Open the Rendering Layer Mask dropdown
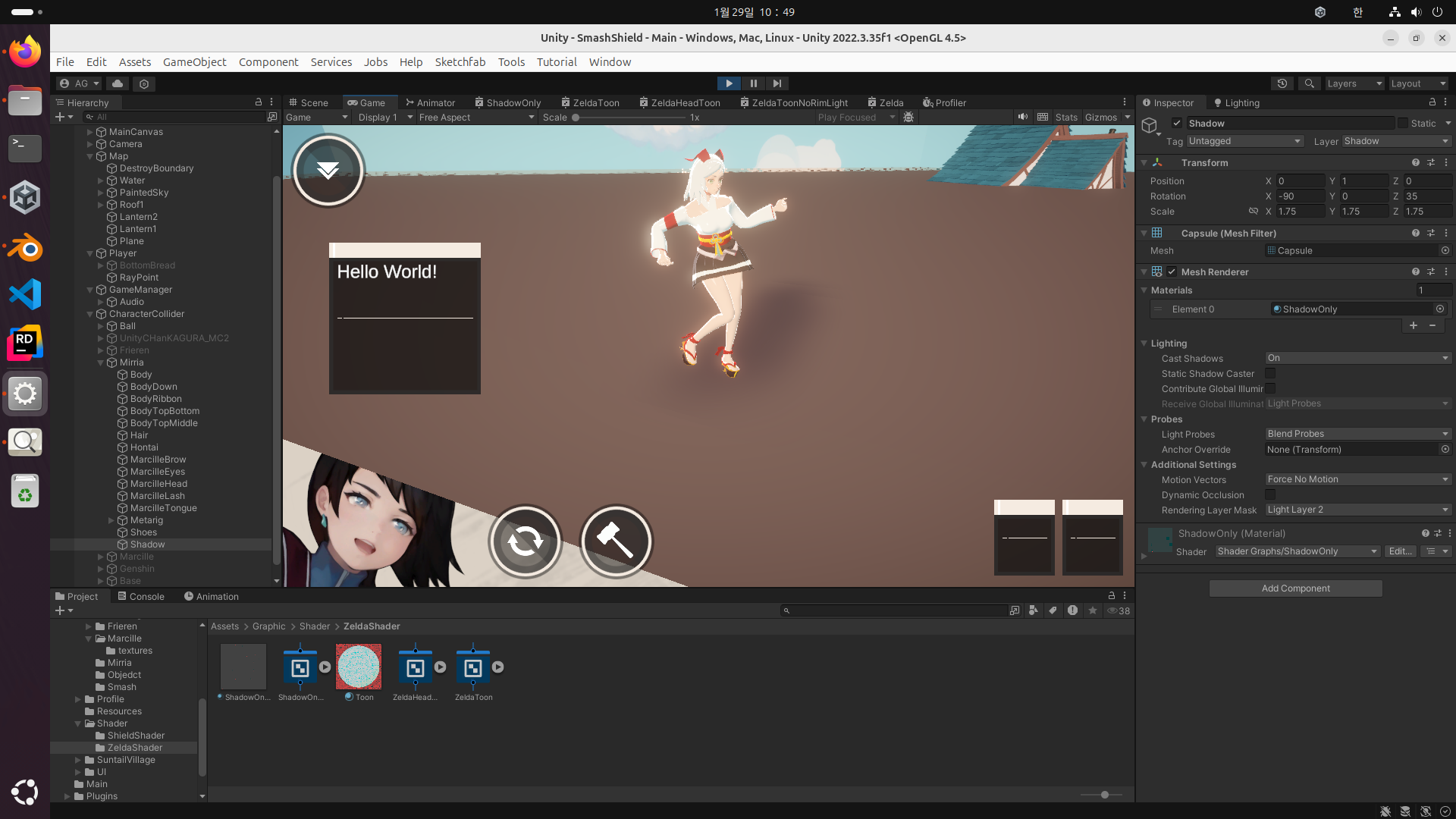The width and height of the screenshot is (1456, 819). click(x=1357, y=510)
